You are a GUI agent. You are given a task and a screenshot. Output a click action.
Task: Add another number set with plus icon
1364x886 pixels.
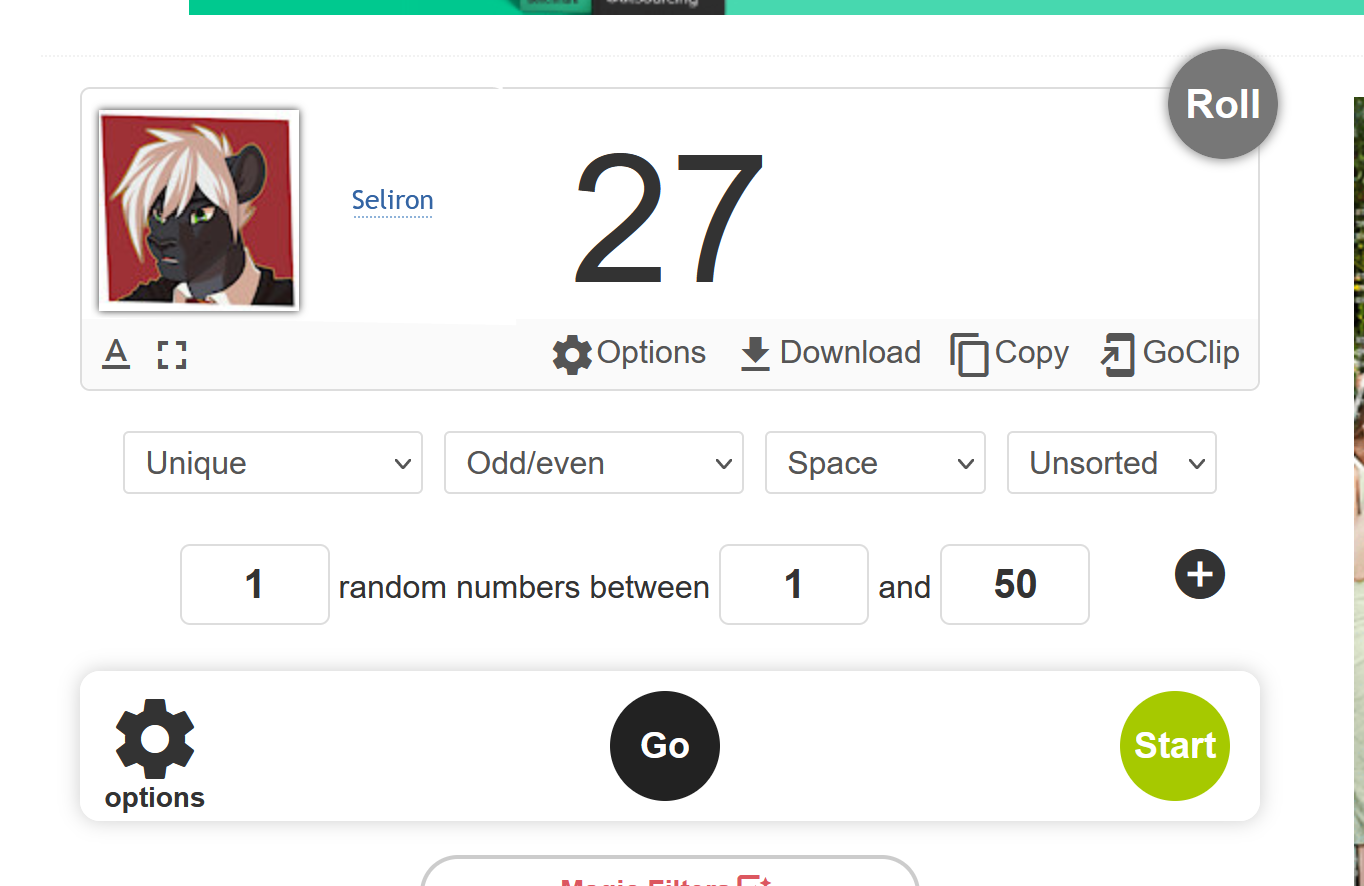tap(1200, 574)
